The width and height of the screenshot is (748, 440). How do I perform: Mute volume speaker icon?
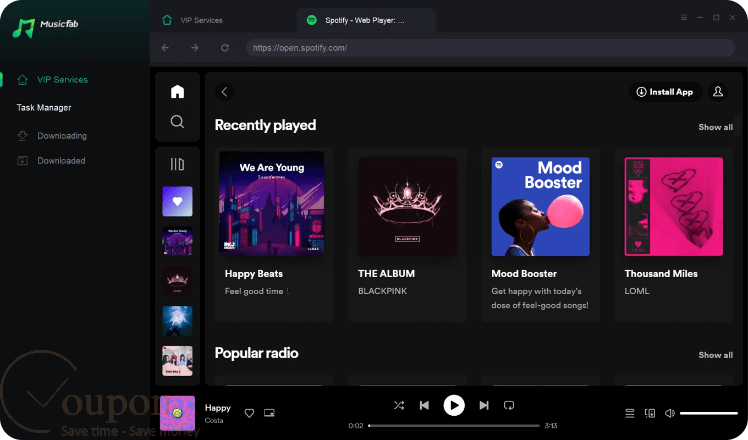pos(670,413)
